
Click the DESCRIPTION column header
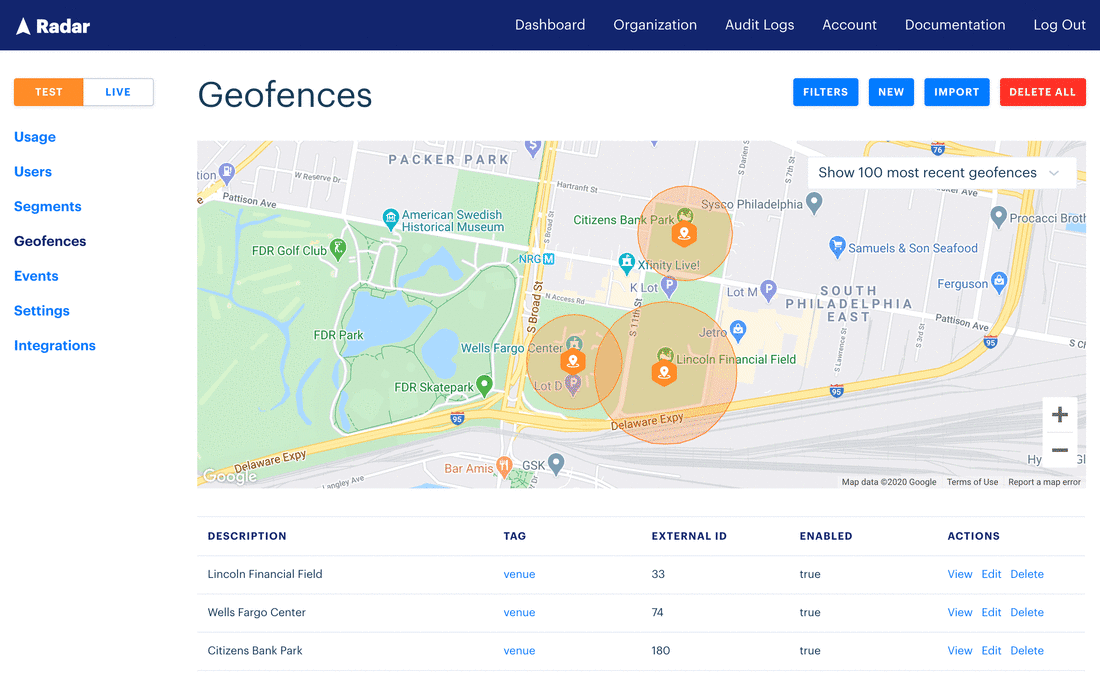(x=247, y=536)
